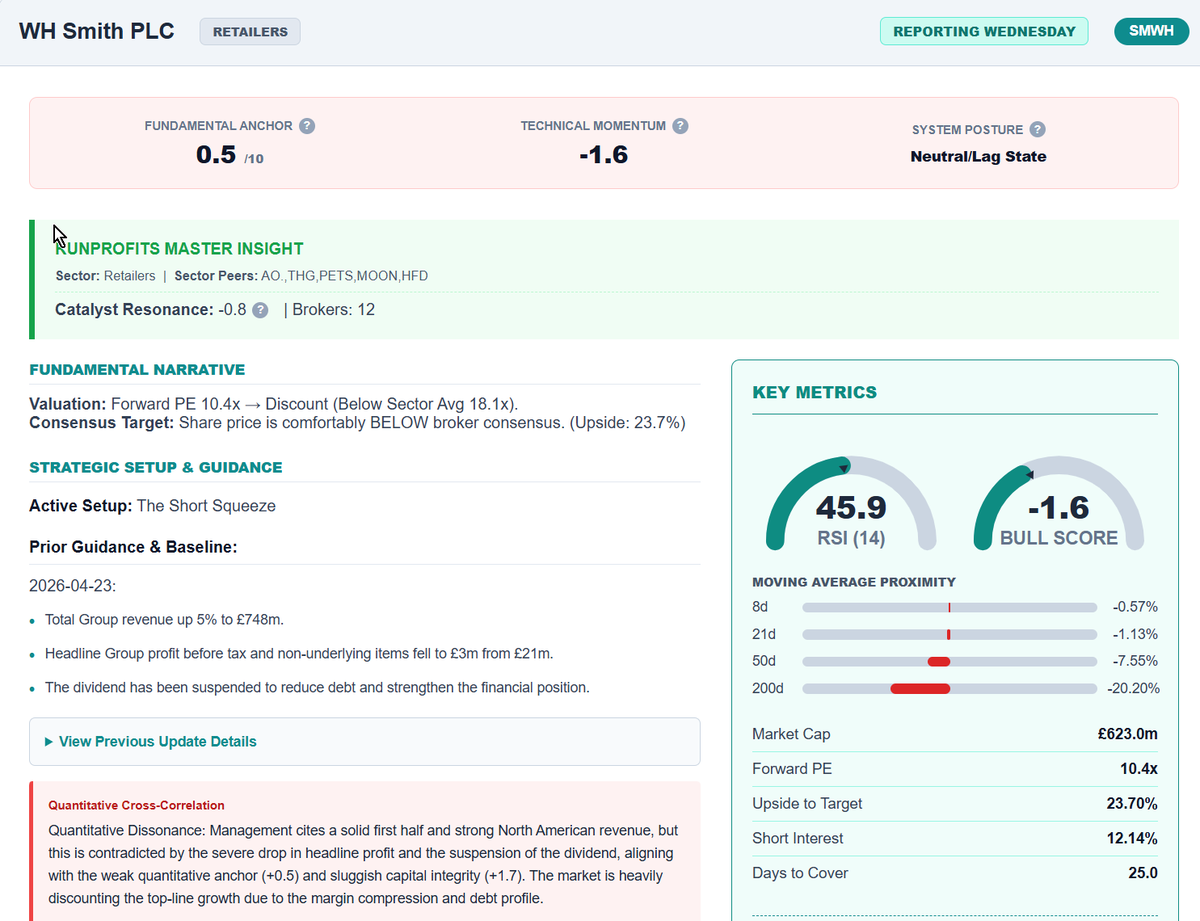The width and height of the screenshot is (1200, 921).
Task: Click the KEY METRICS panel heading
Action: point(815,393)
